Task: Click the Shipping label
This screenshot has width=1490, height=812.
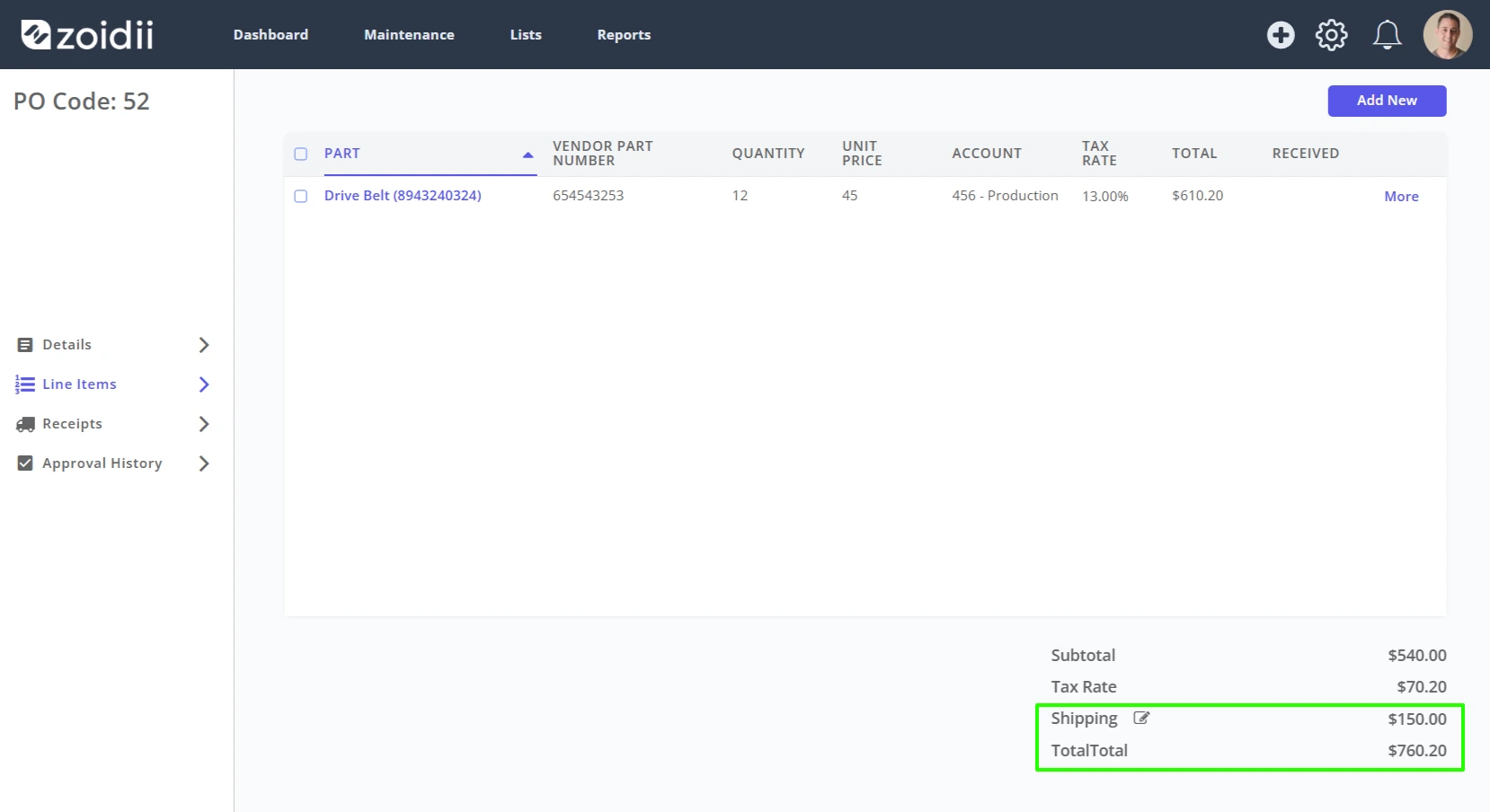Action: tap(1084, 719)
